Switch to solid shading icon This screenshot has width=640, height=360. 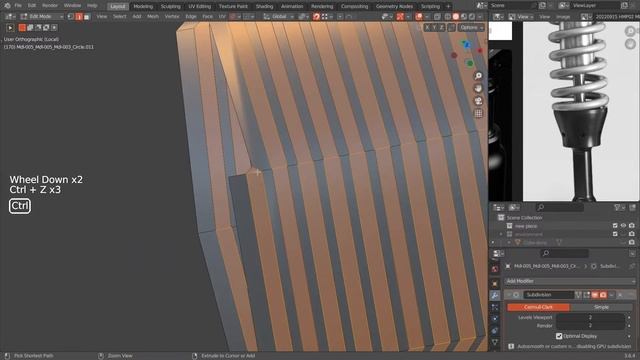(x=456, y=17)
